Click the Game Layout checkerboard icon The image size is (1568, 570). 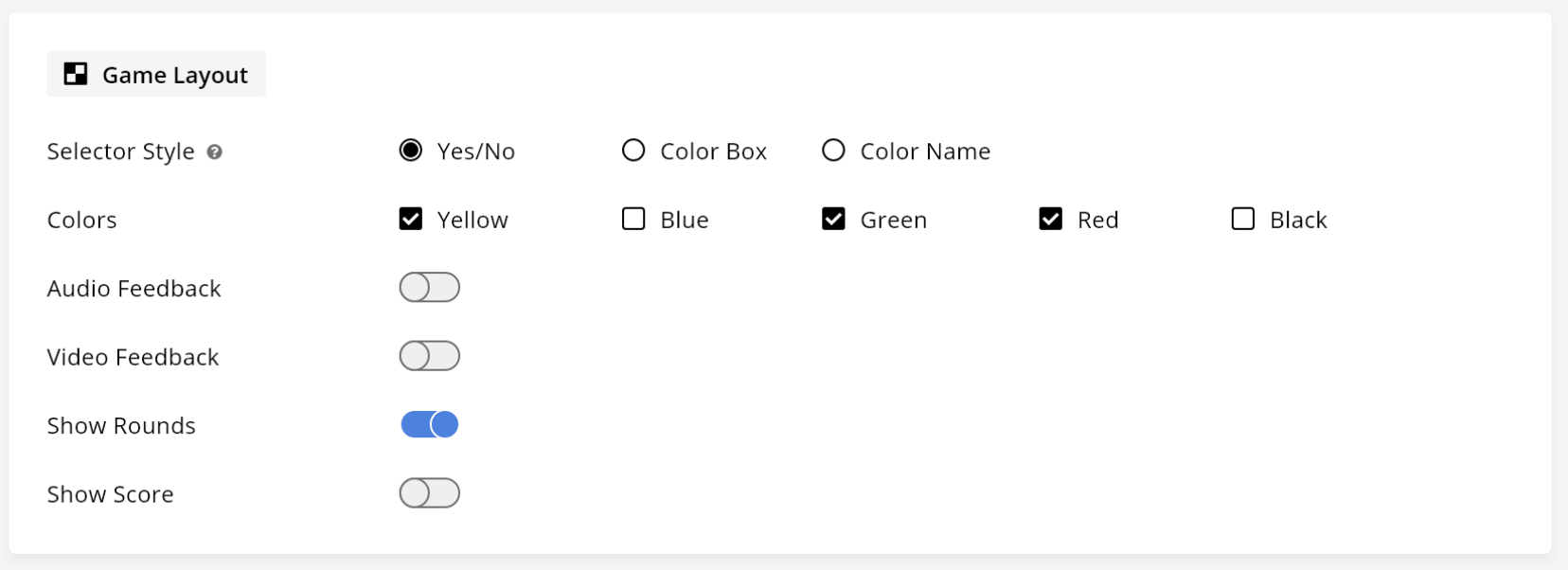[76, 74]
